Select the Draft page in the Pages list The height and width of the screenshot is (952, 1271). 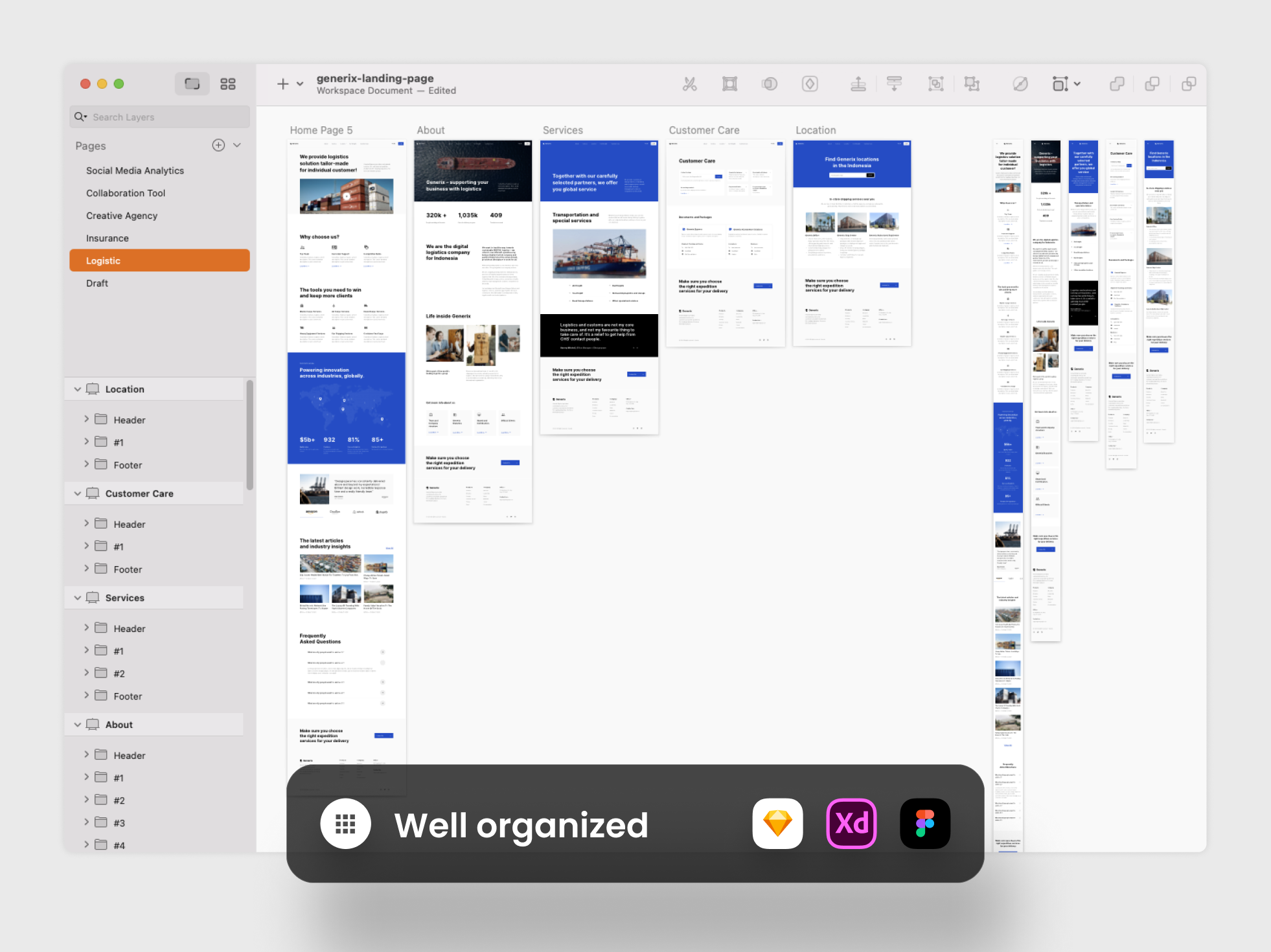click(x=97, y=283)
